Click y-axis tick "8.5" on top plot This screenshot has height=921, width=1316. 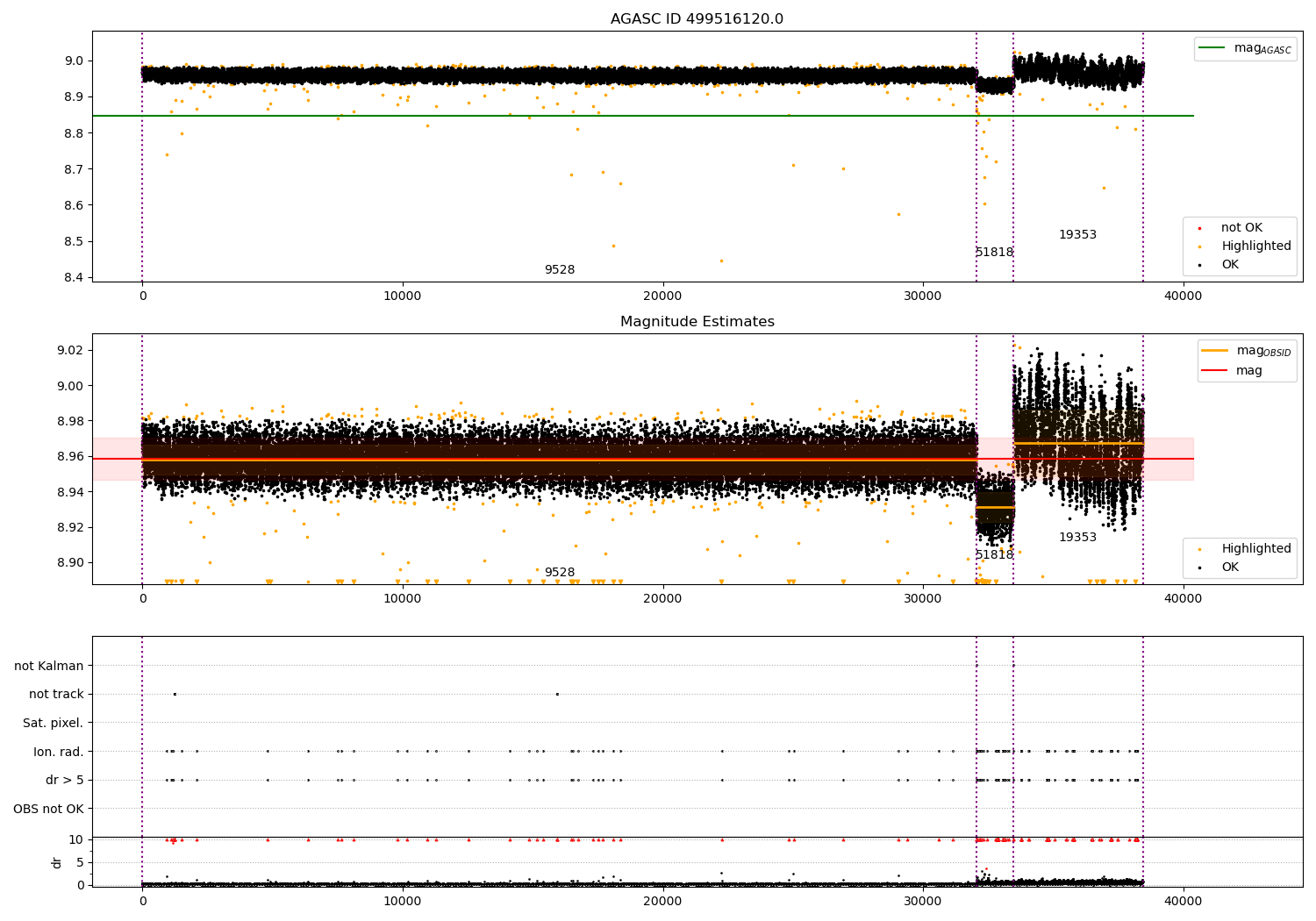(75, 242)
